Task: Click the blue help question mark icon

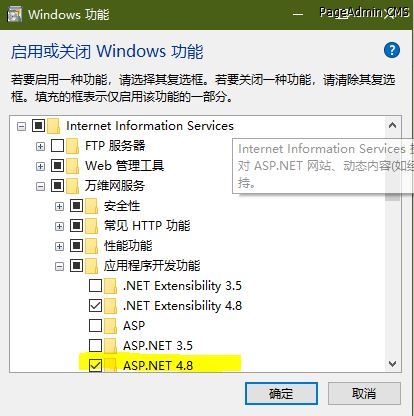Action: click(392, 50)
